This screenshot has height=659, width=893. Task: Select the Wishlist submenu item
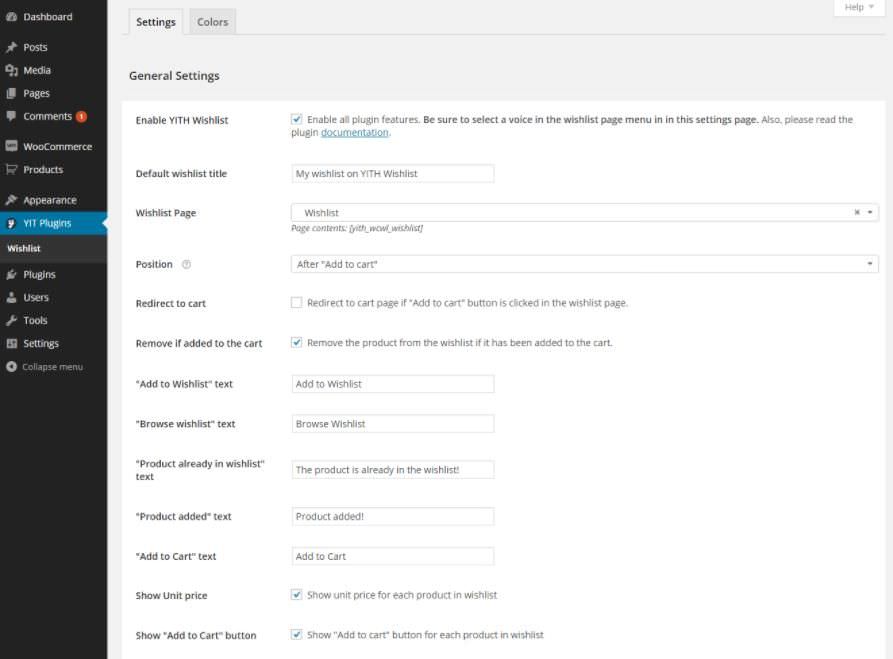[24, 248]
